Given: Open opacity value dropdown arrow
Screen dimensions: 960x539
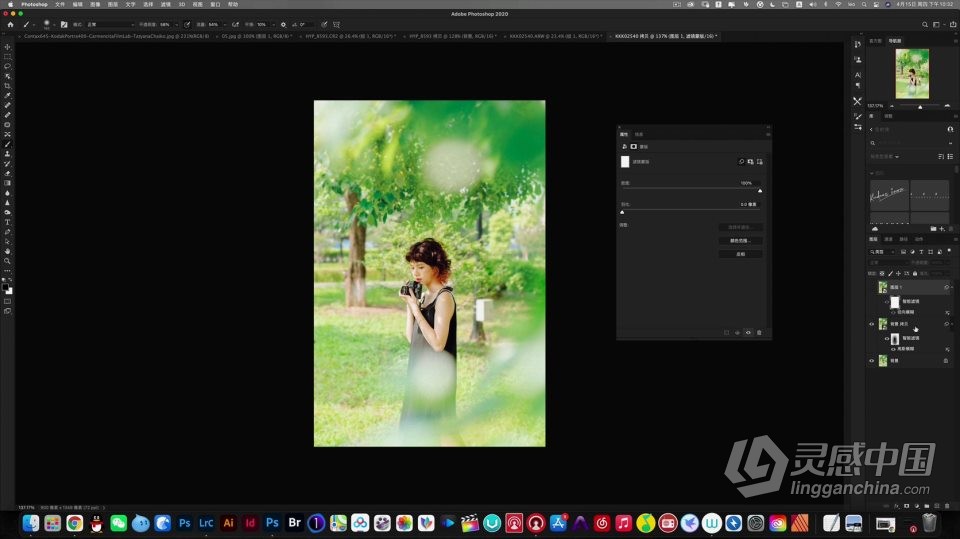Looking at the screenshot, I should click(x=176, y=24).
